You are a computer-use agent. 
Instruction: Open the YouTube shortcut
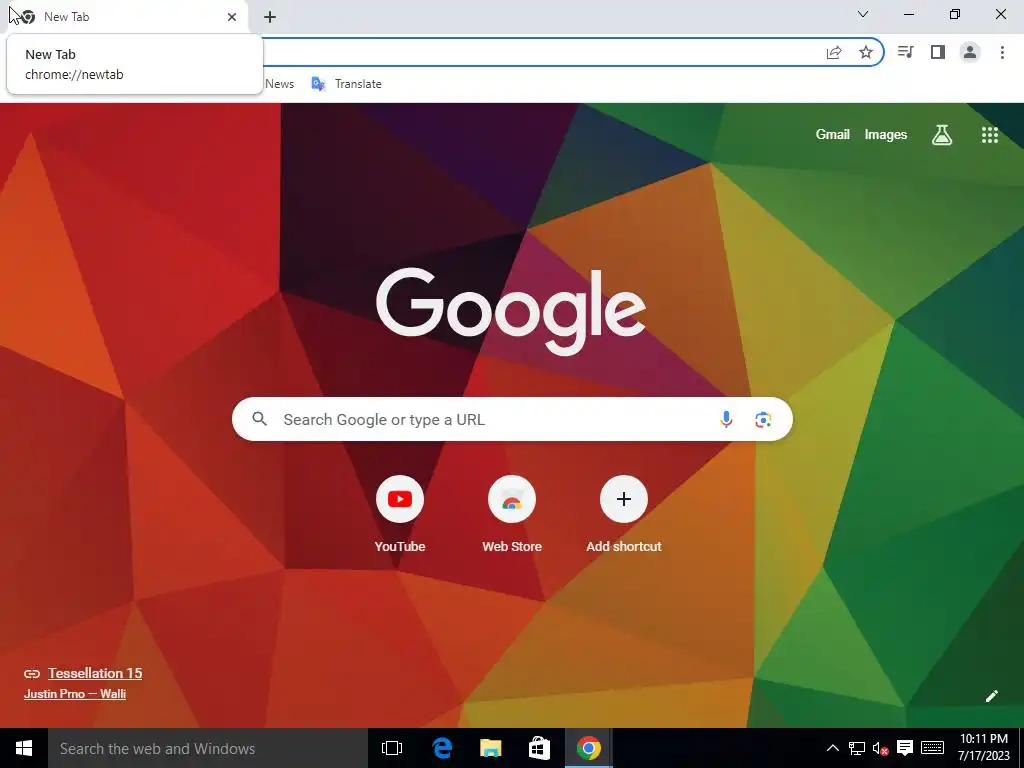[400, 515]
